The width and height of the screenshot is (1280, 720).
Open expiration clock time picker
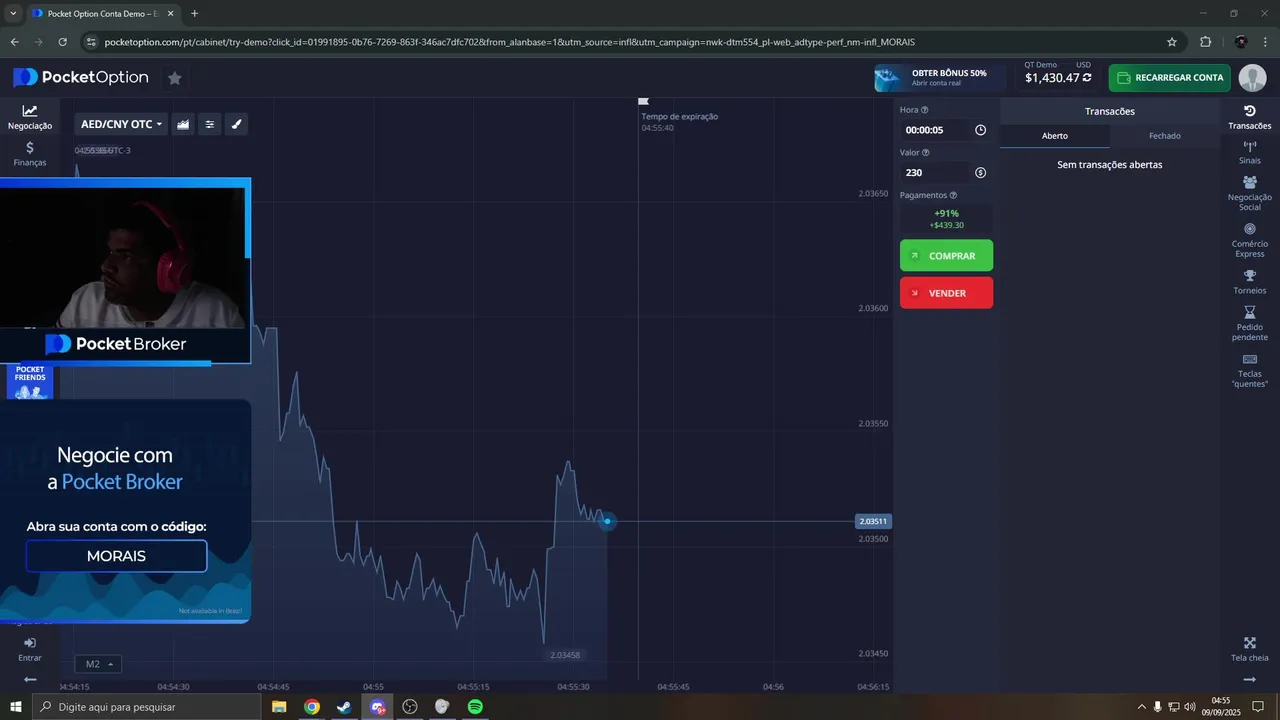coord(980,130)
